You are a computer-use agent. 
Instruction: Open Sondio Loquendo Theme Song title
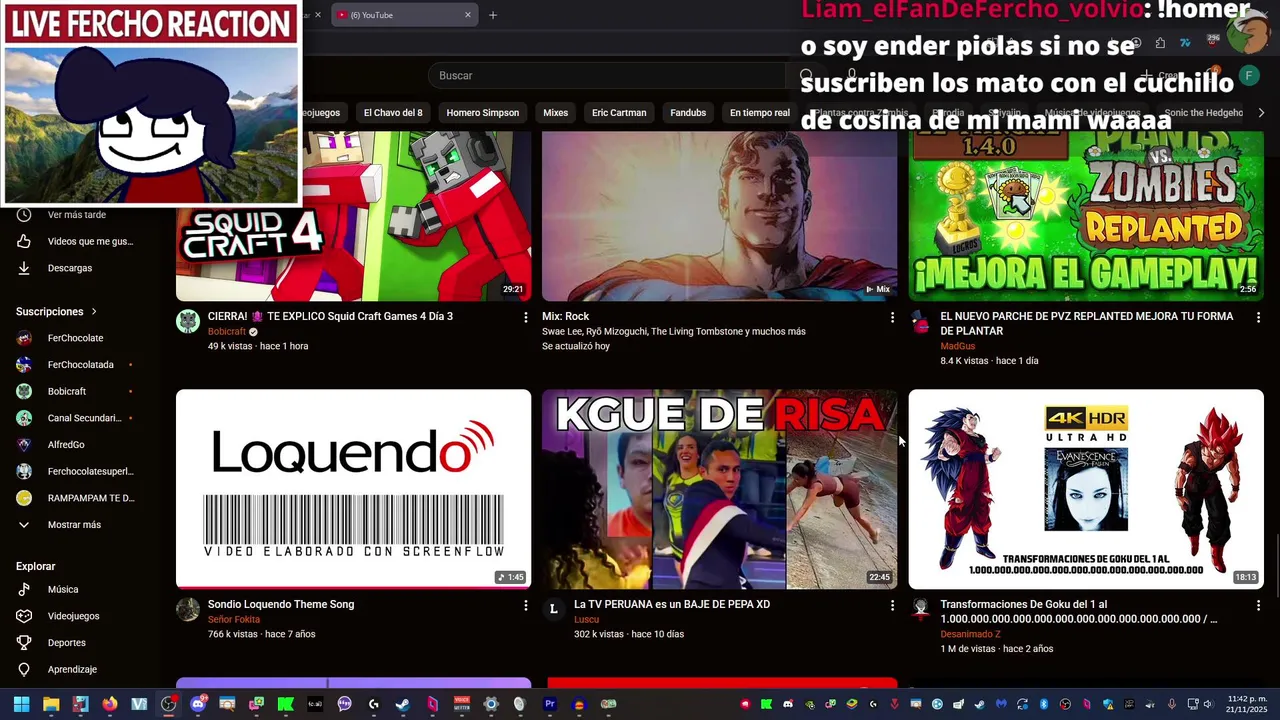pyautogui.click(x=281, y=605)
